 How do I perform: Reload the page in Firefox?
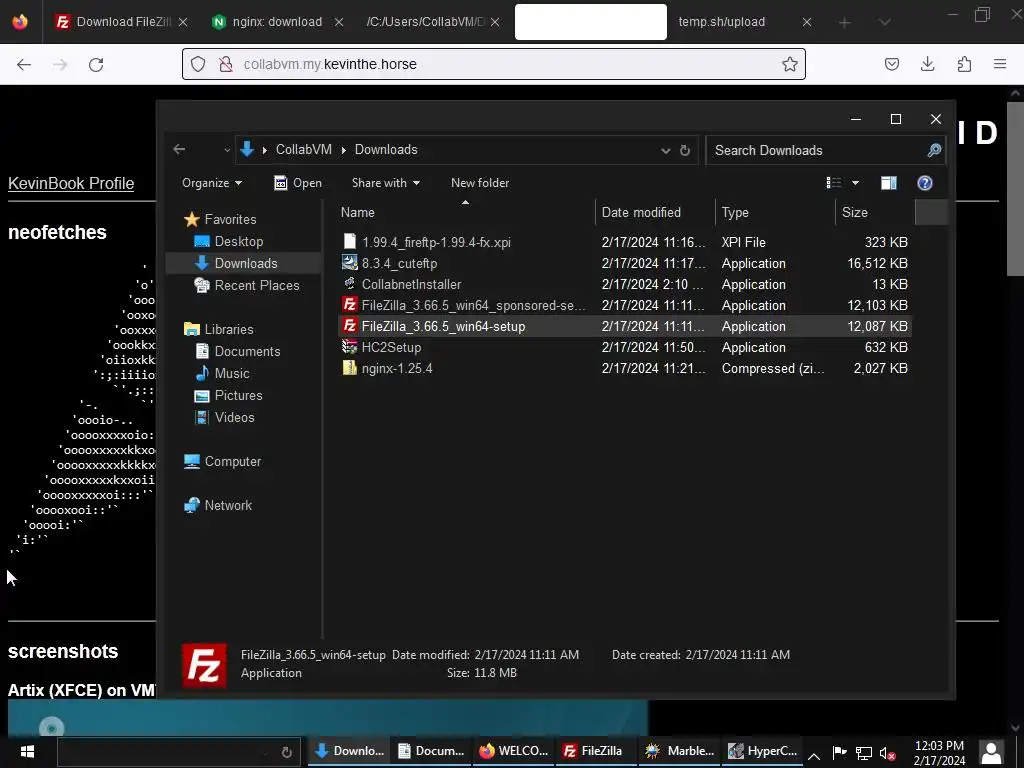(96, 64)
